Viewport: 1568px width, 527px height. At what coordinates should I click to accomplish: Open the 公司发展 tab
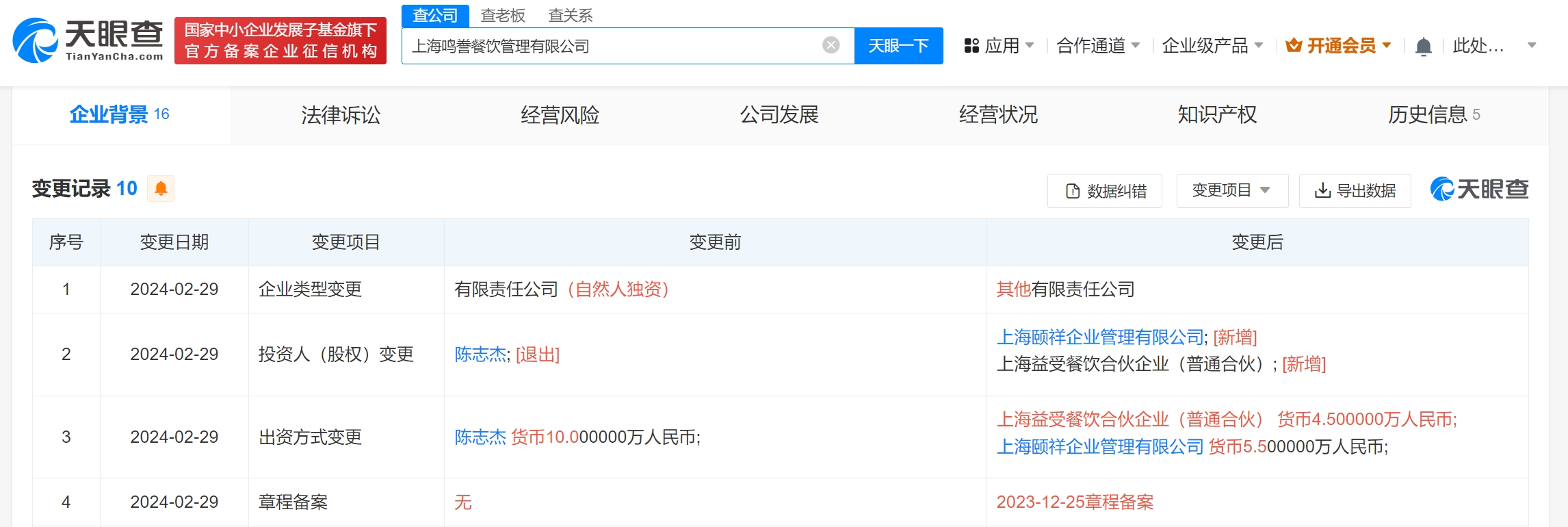point(779,114)
